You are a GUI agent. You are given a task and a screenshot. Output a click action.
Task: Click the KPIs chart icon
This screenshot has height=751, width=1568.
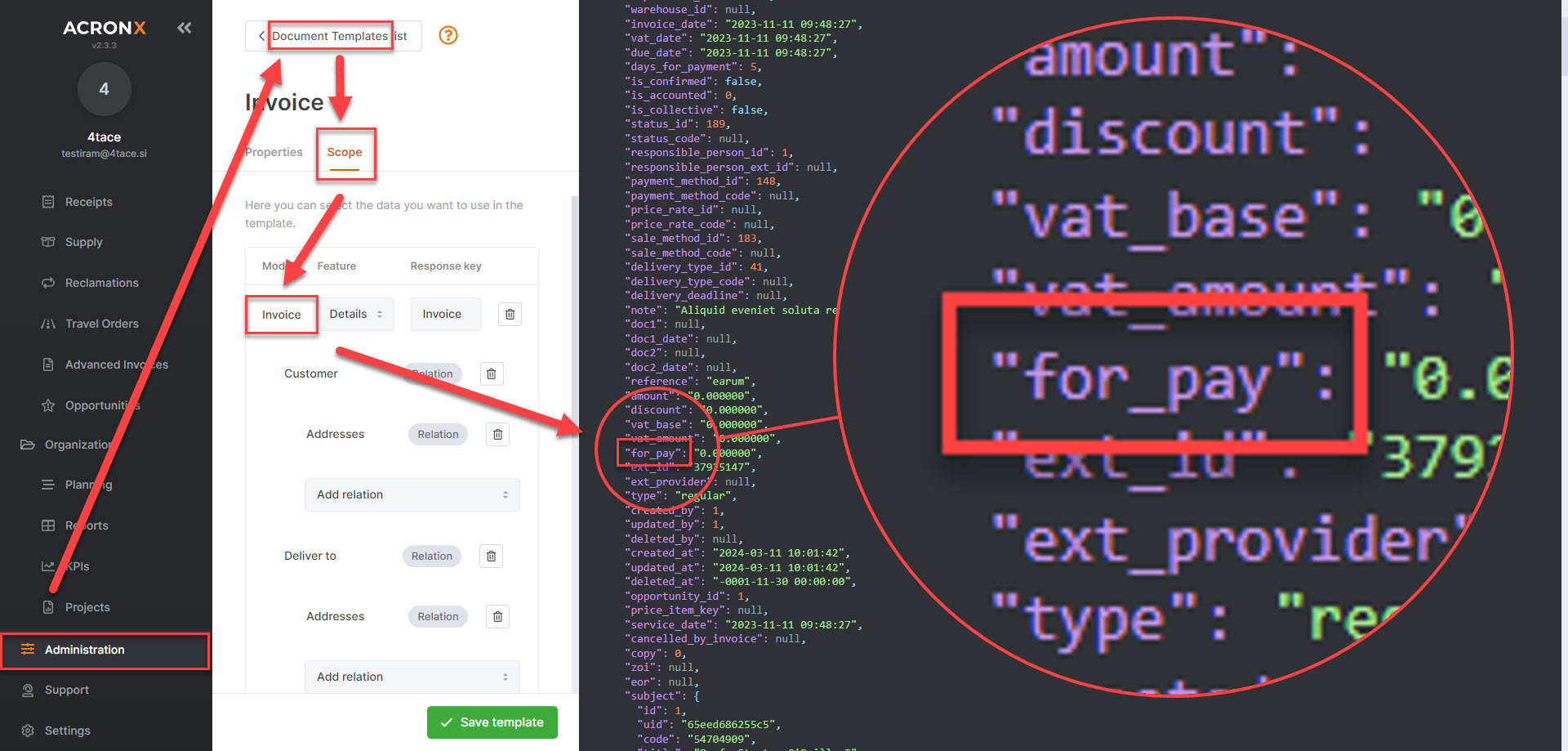coord(48,566)
